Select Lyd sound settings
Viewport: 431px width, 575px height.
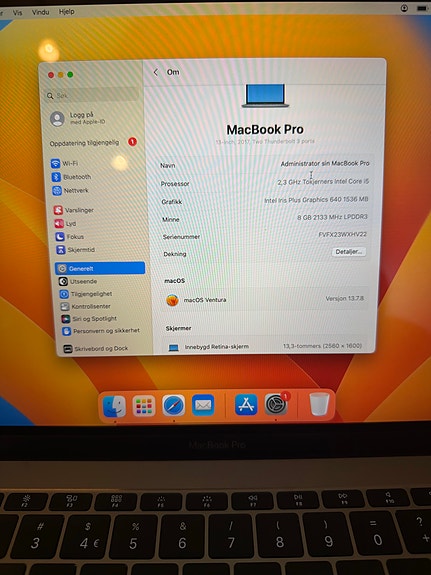[65, 223]
